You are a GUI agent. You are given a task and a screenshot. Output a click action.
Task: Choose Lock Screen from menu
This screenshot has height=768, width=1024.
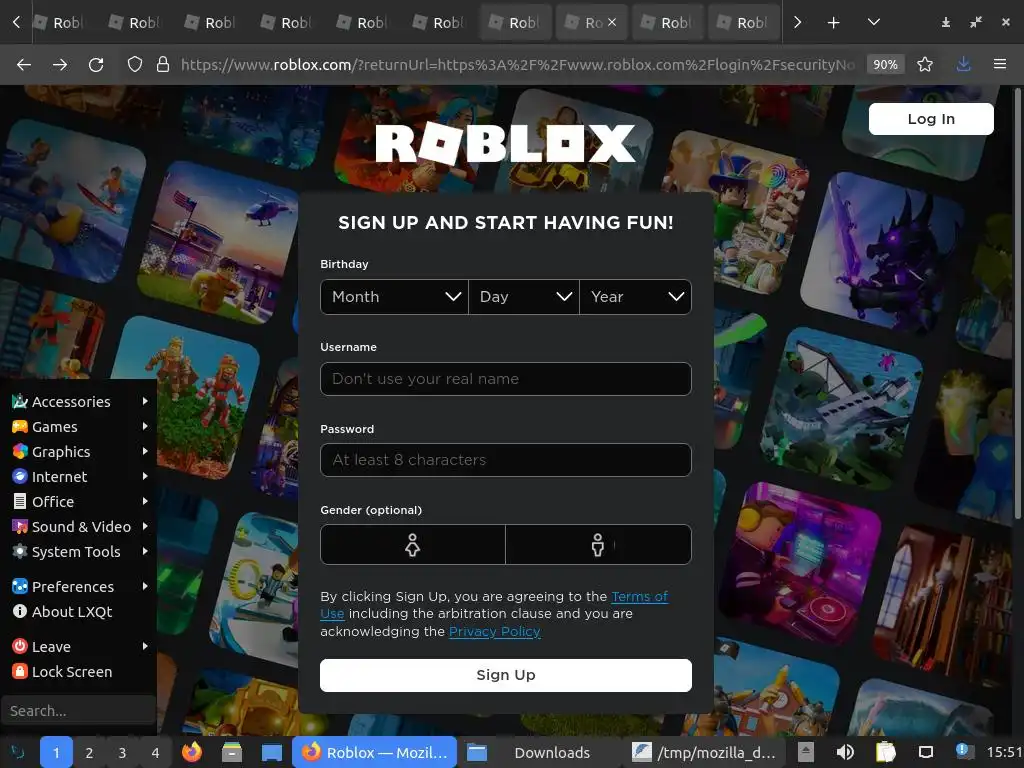tap(78, 671)
